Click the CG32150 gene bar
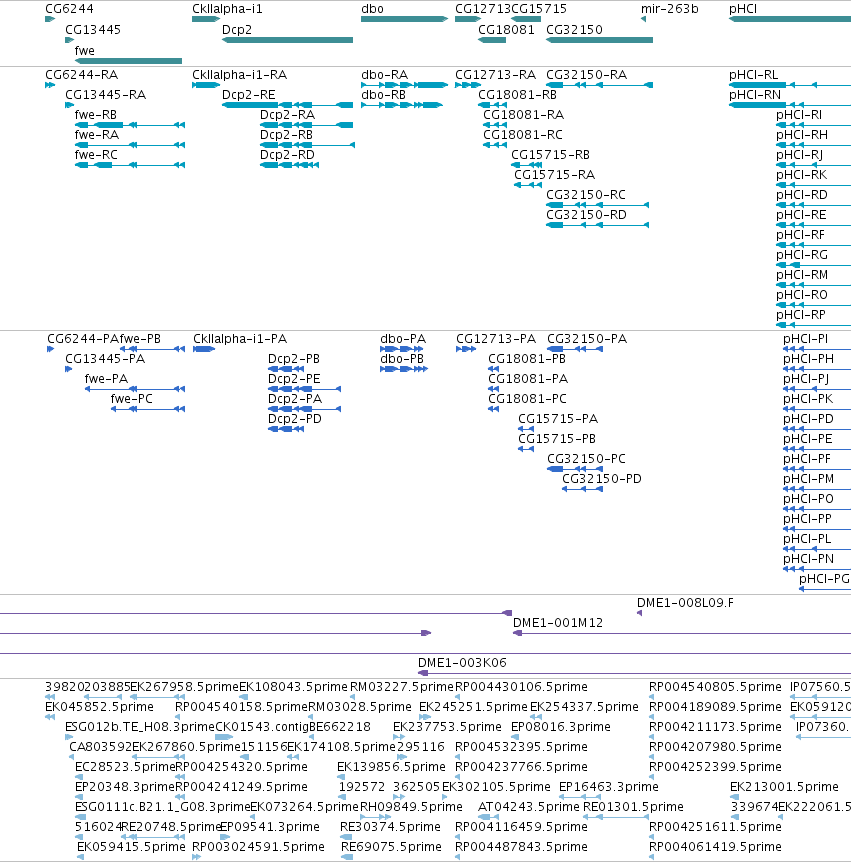Image resolution: width=851 pixels, height=862 pixels. (599, 40)
